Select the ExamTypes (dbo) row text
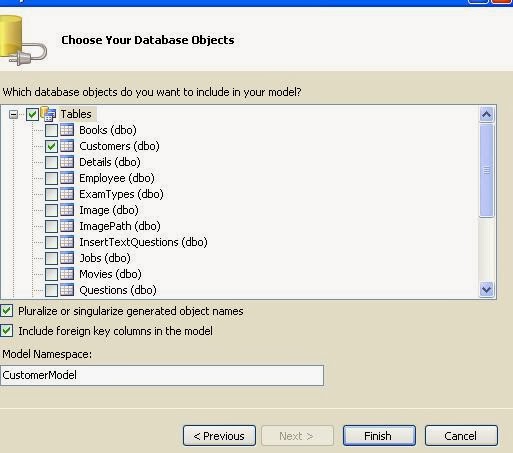Screen dimensions: 513x453 tap(121, 194)
